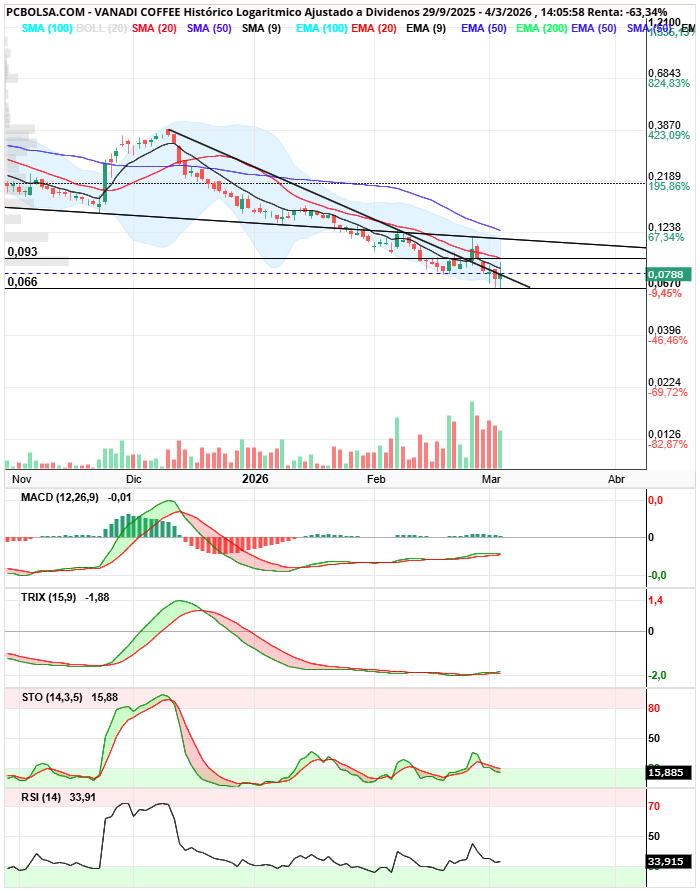
Task: Click the black 33,915 RSI value tag
Action: coord(669,861)
